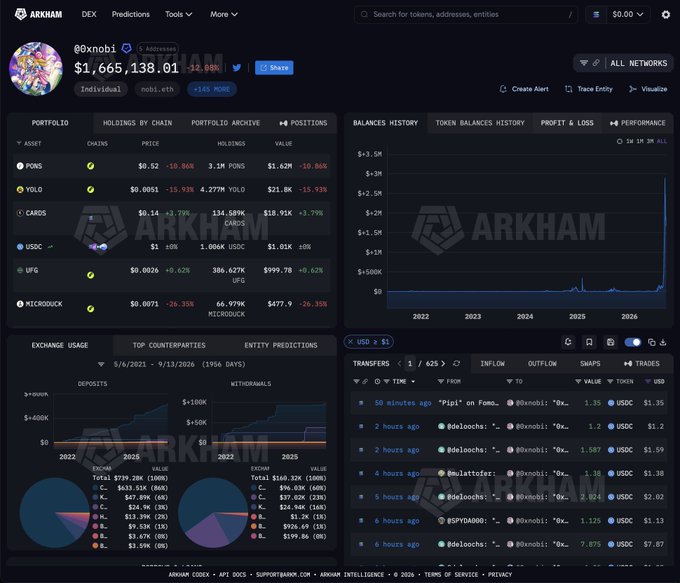
Task: Select the ALL chart range
Action: (x=662, y=141)
